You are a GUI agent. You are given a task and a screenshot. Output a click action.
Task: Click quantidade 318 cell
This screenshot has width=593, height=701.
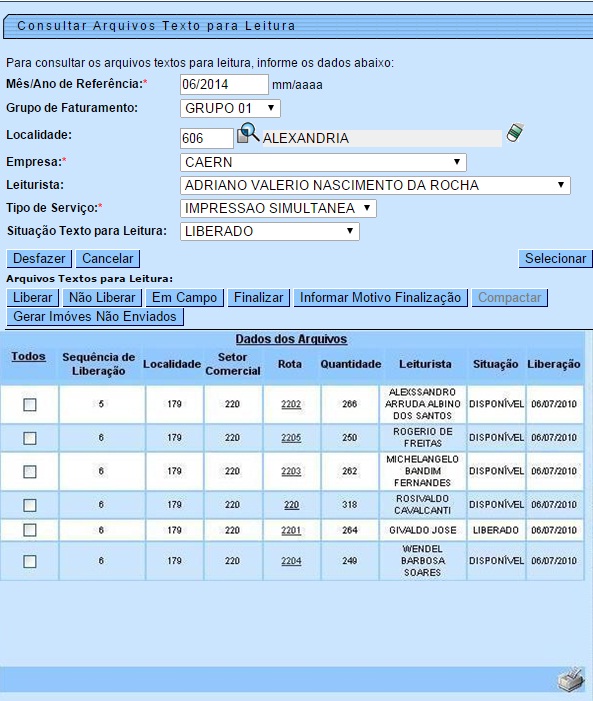point(350,505)
